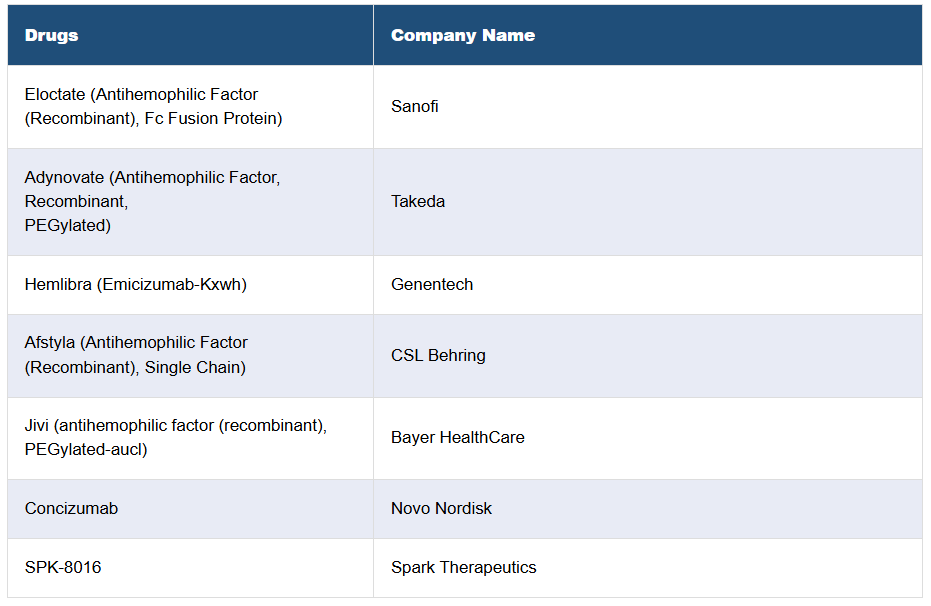The width and height of the screenshot is (931, 606).
Task: Click the CSL Behring cell
Action: 438,356
